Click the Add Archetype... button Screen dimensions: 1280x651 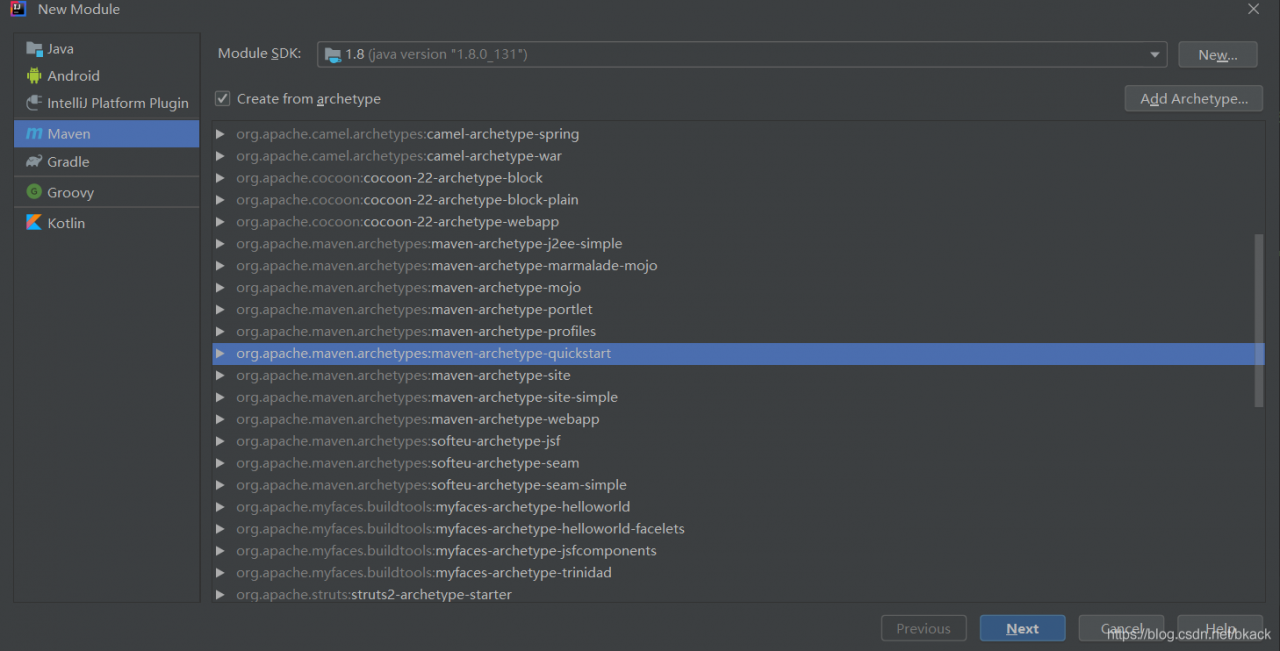1193,99
